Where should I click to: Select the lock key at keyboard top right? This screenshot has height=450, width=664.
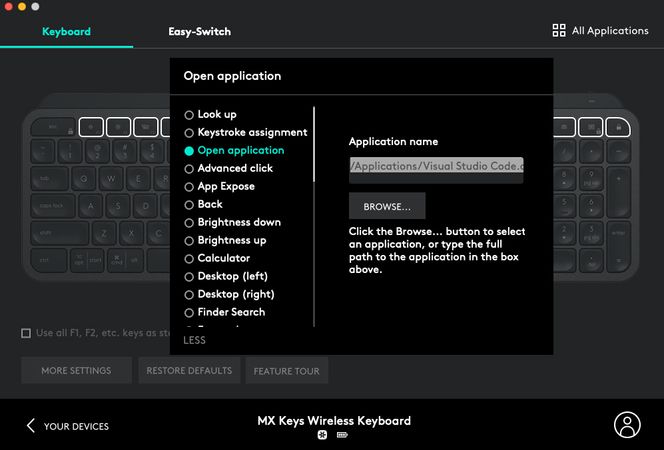click(x=618, y=127)
